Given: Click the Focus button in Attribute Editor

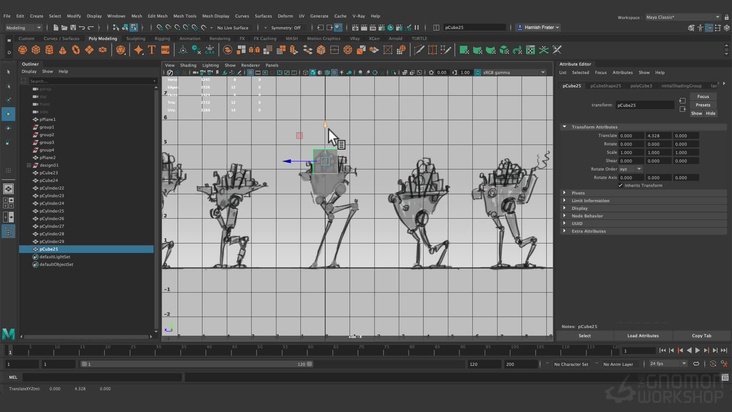Looking at the screenshot, I should tap(703, 97).
